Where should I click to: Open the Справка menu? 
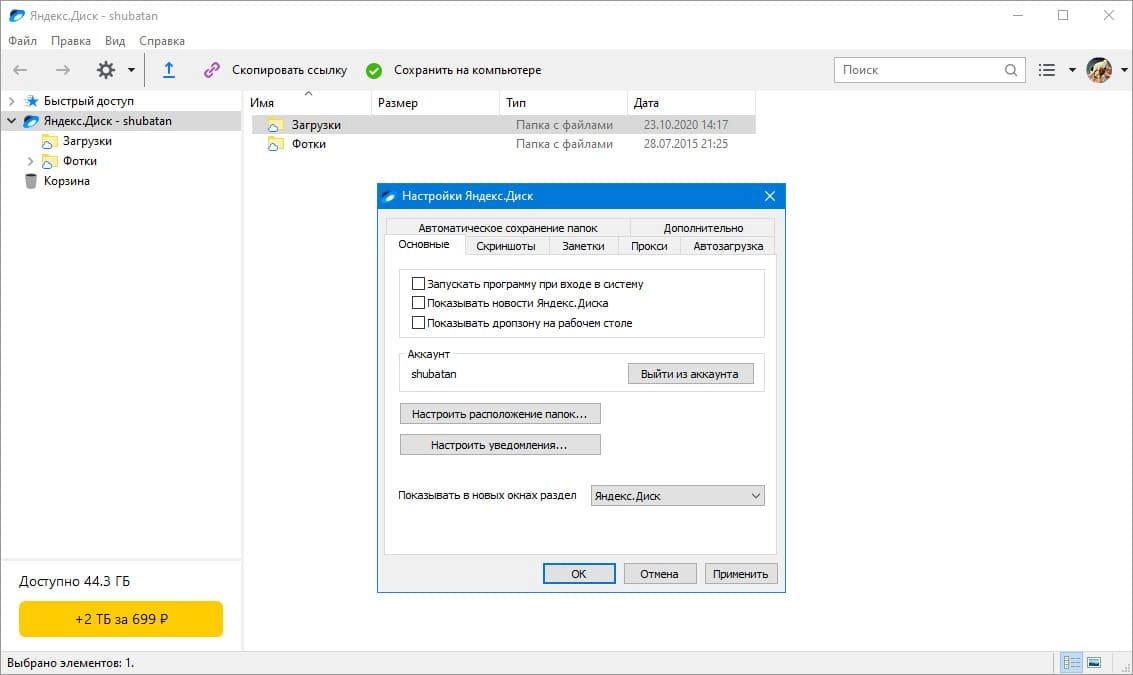coord(162,41)
